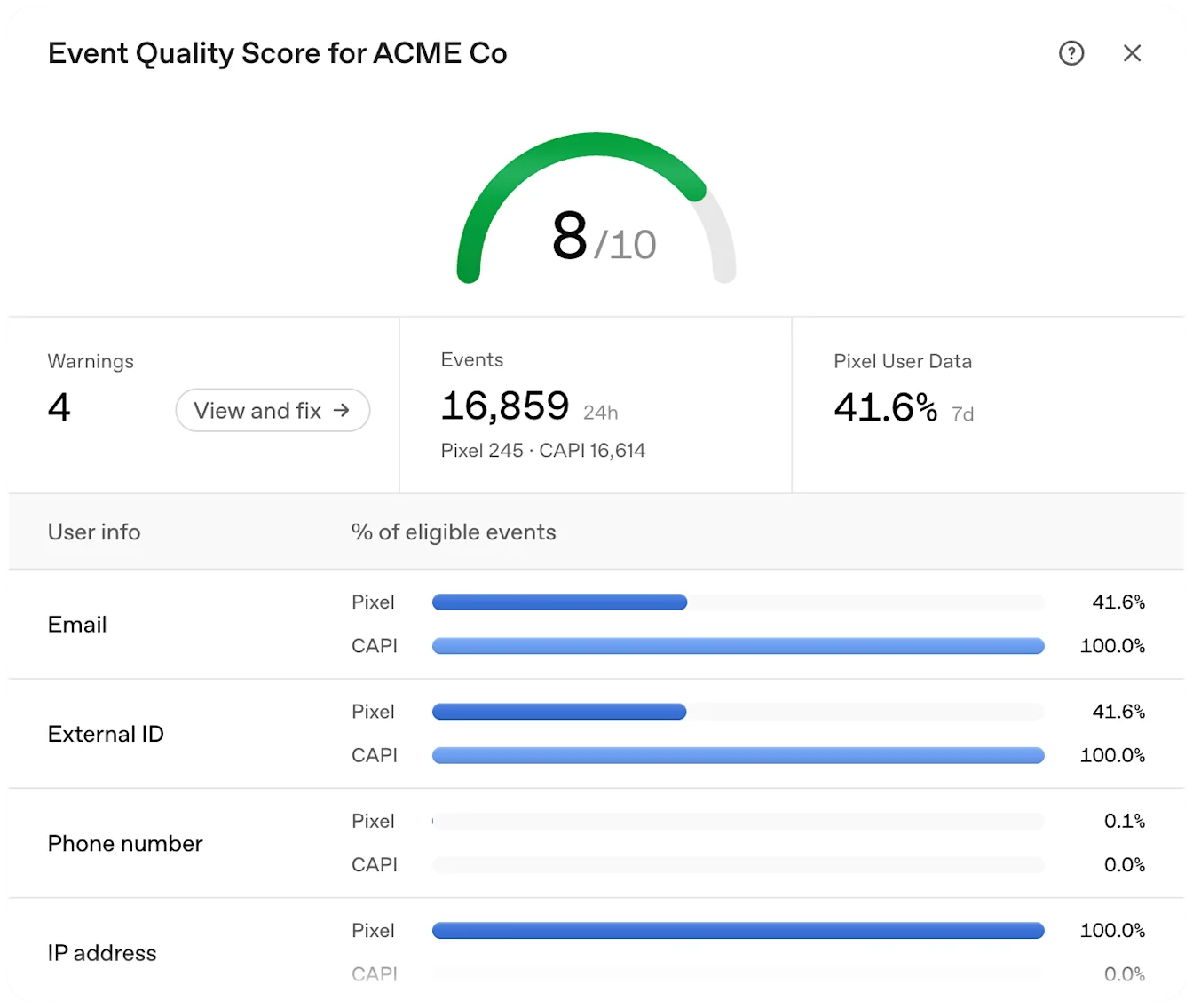Click the Email Pixel 41.6% value

1118,602
